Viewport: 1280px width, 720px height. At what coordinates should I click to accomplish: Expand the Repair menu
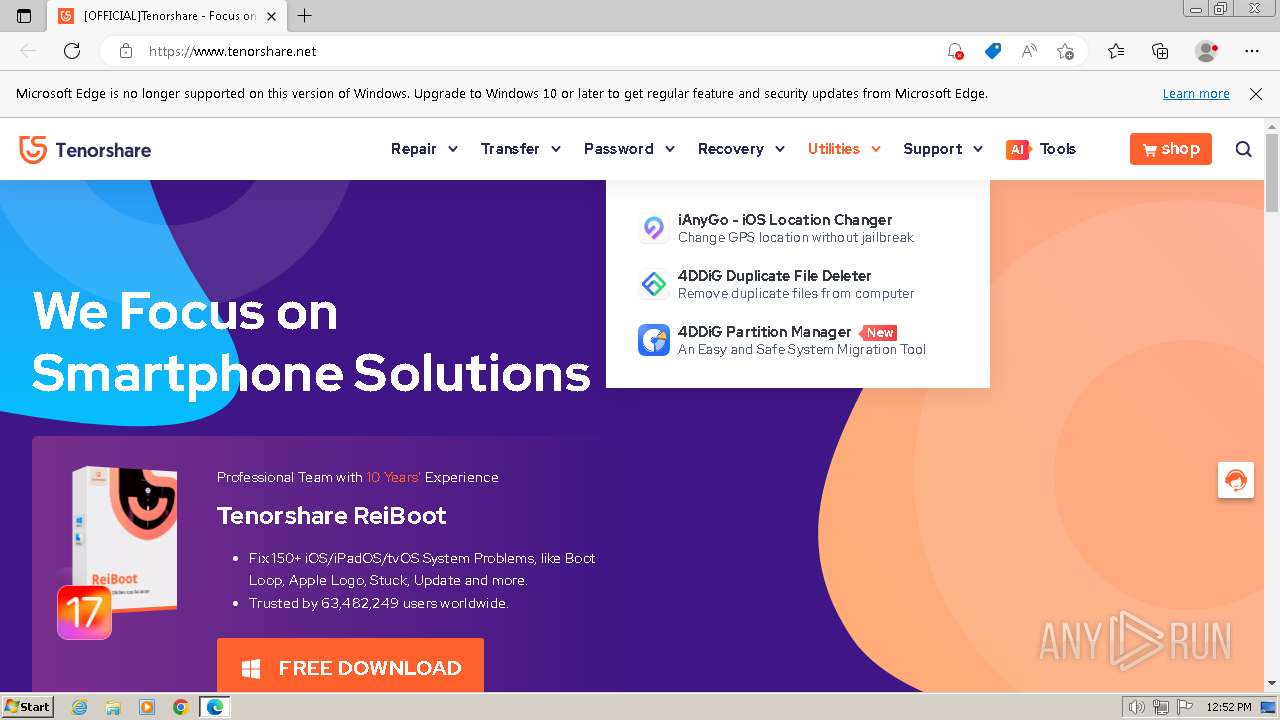(x=424, y=149)
